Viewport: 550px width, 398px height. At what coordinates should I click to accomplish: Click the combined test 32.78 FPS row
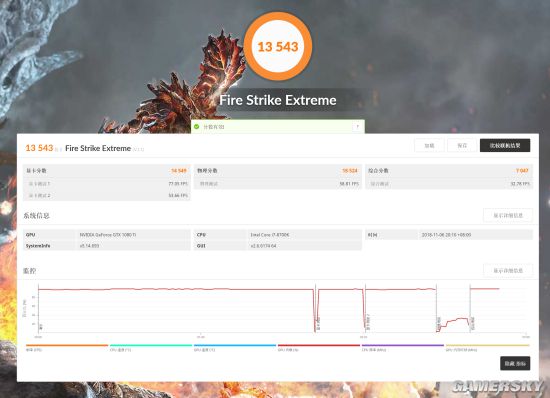point(449,184)
